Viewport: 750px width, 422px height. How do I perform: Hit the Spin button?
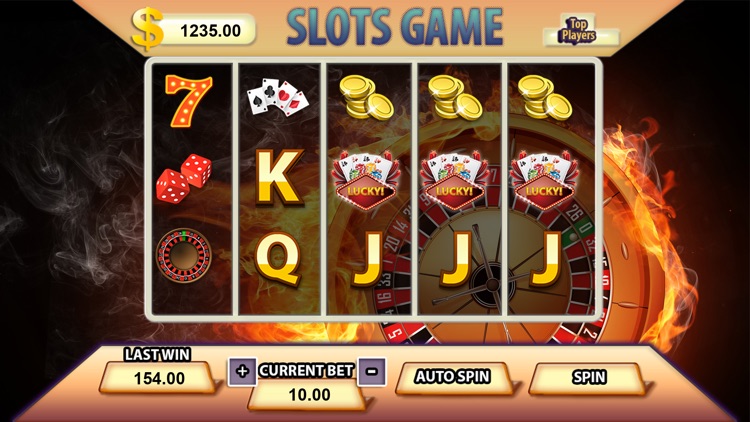pyautogui.click(x=589, y=377)
